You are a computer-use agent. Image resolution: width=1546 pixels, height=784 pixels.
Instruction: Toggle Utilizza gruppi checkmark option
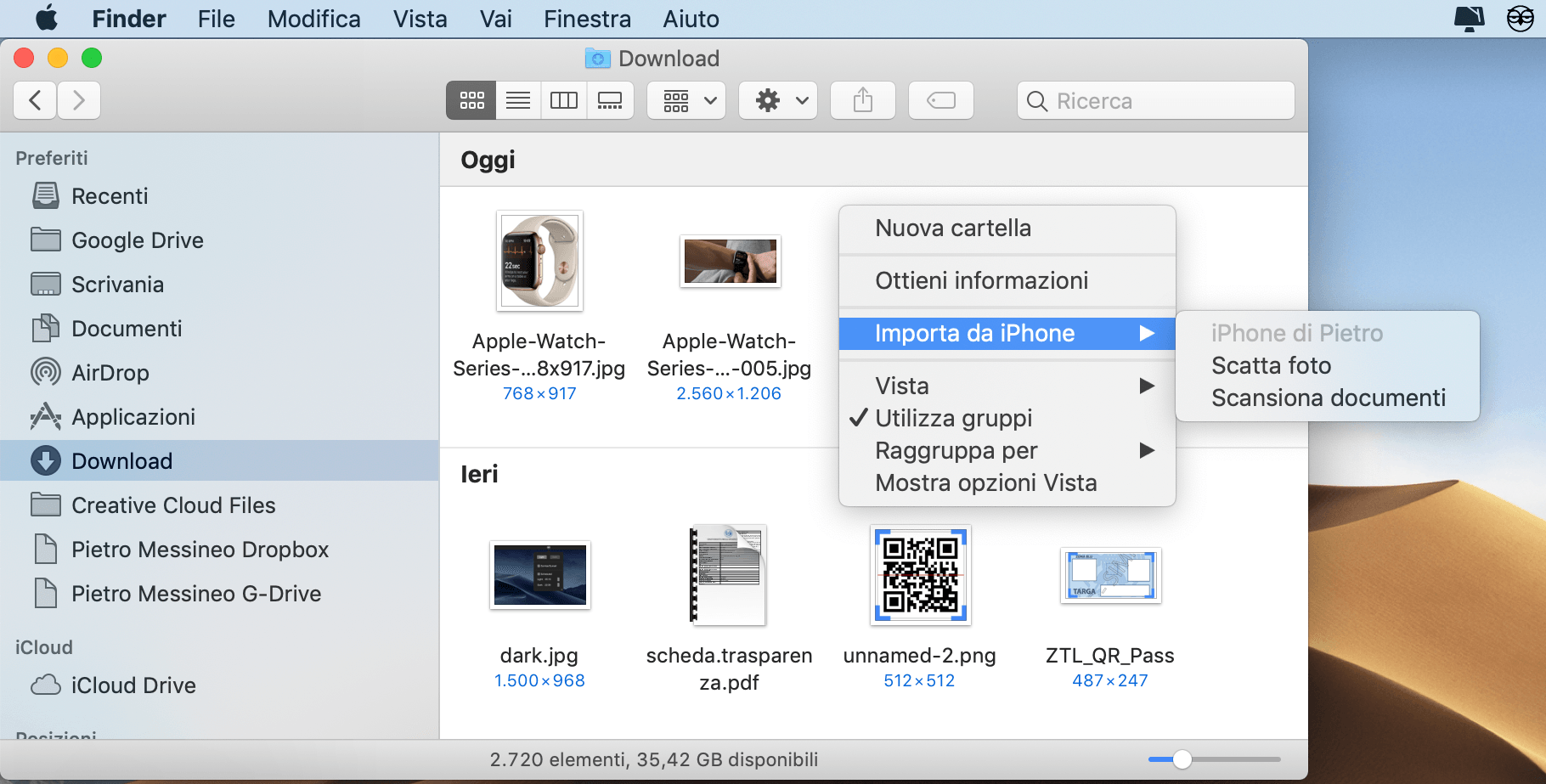coord(1007,419)
